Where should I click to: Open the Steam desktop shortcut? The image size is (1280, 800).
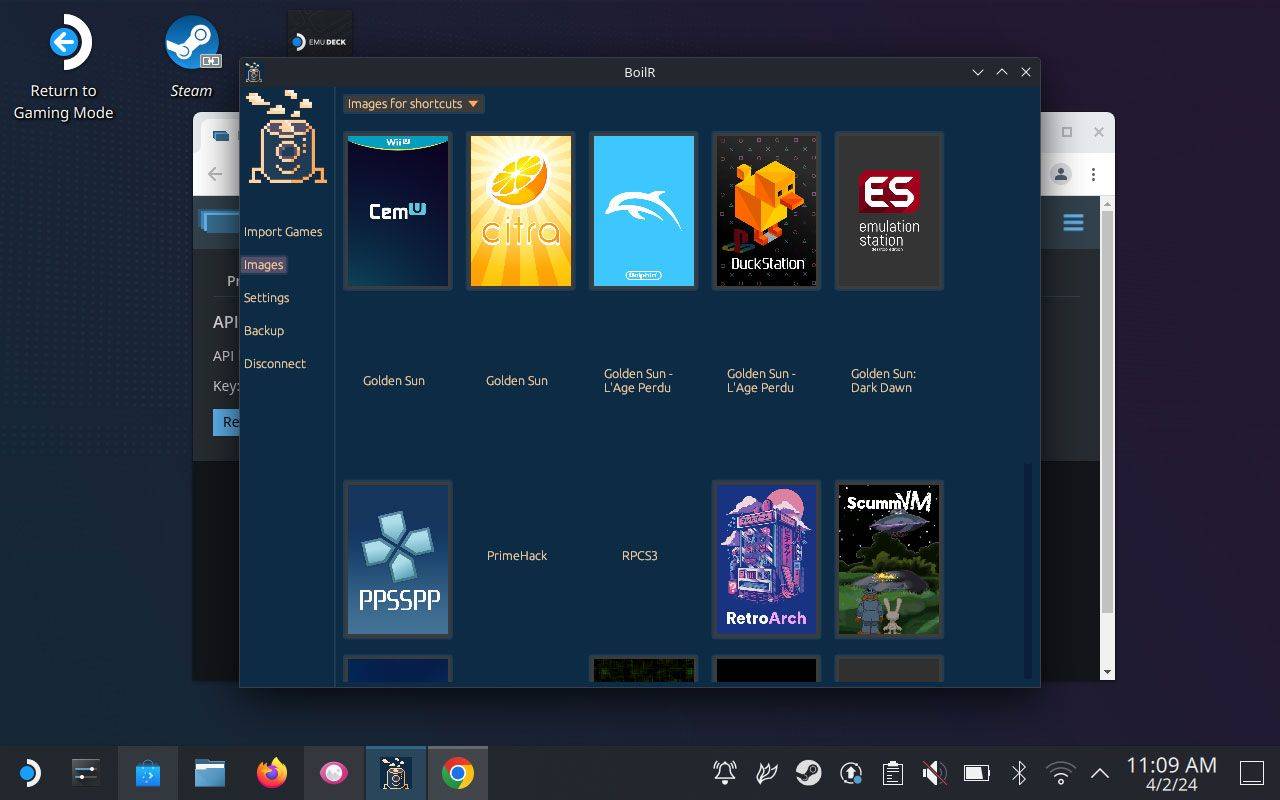(x=191, y=58)
